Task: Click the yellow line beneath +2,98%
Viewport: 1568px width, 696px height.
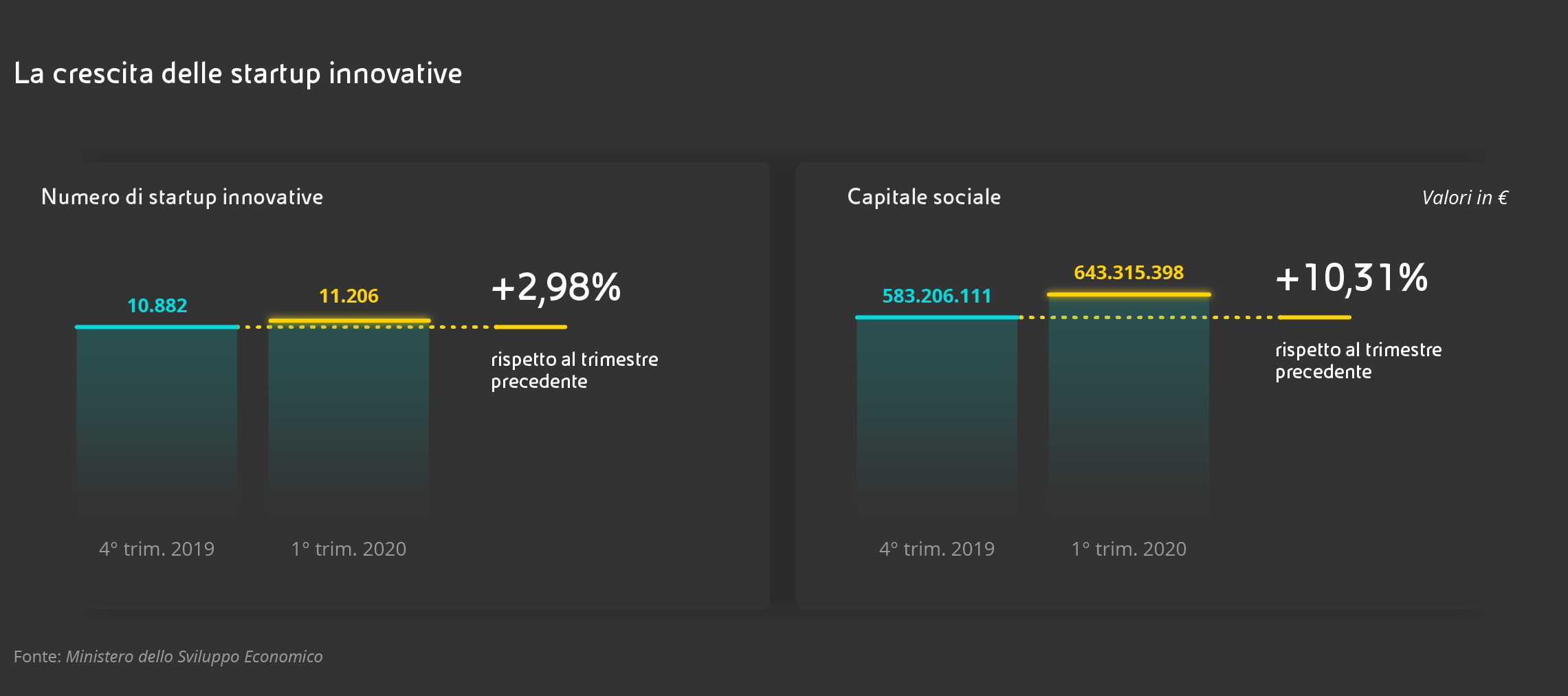Action: point(530,327)
